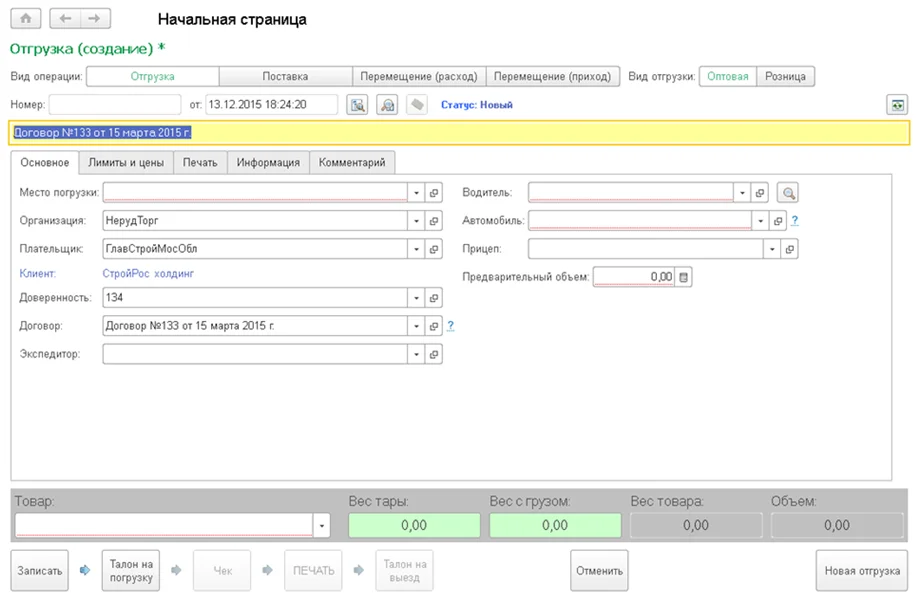Click the Home icon button
Screen dimensions: 921x605
(26, 19)
